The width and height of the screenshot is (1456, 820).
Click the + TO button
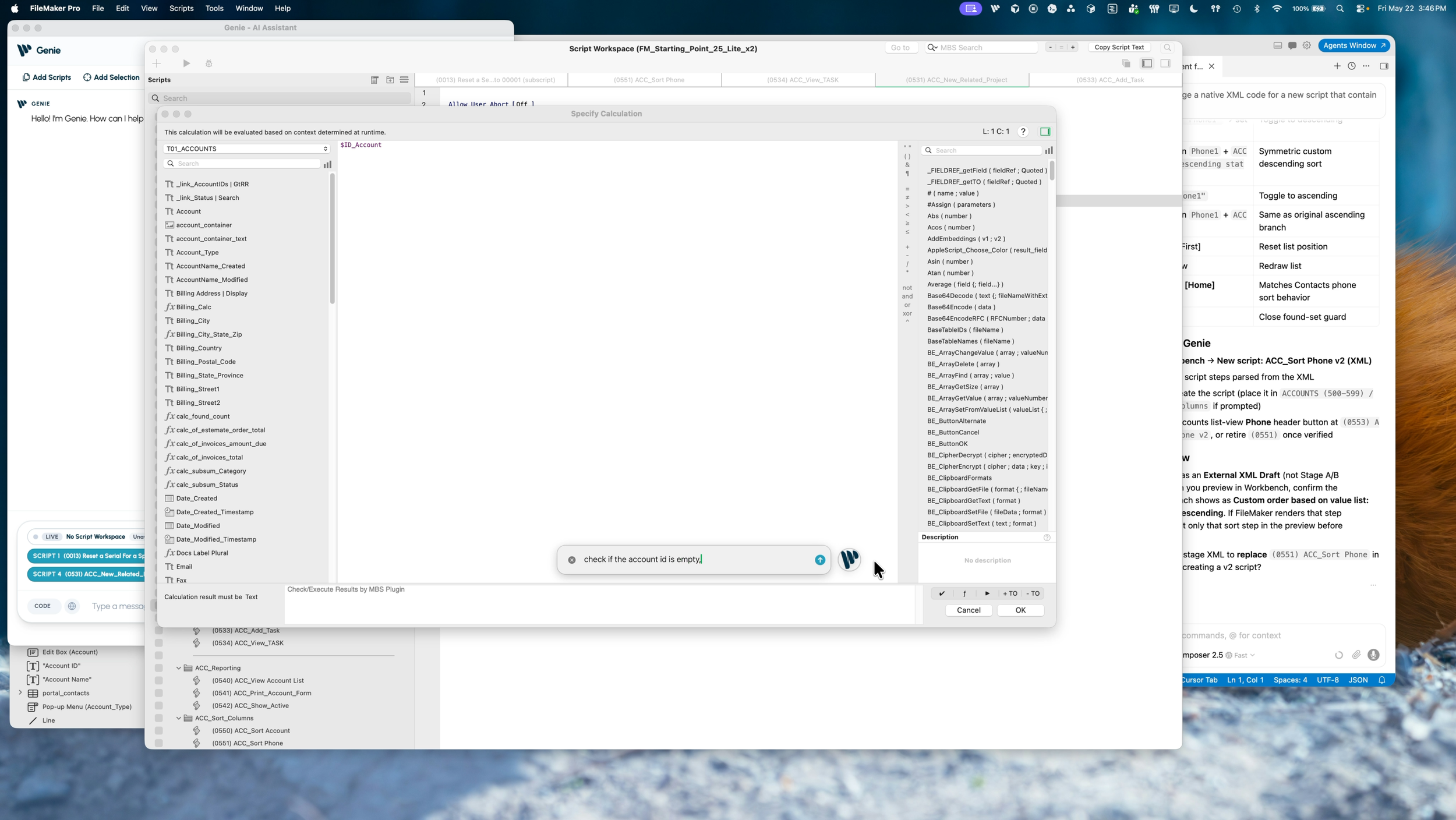1010,593
